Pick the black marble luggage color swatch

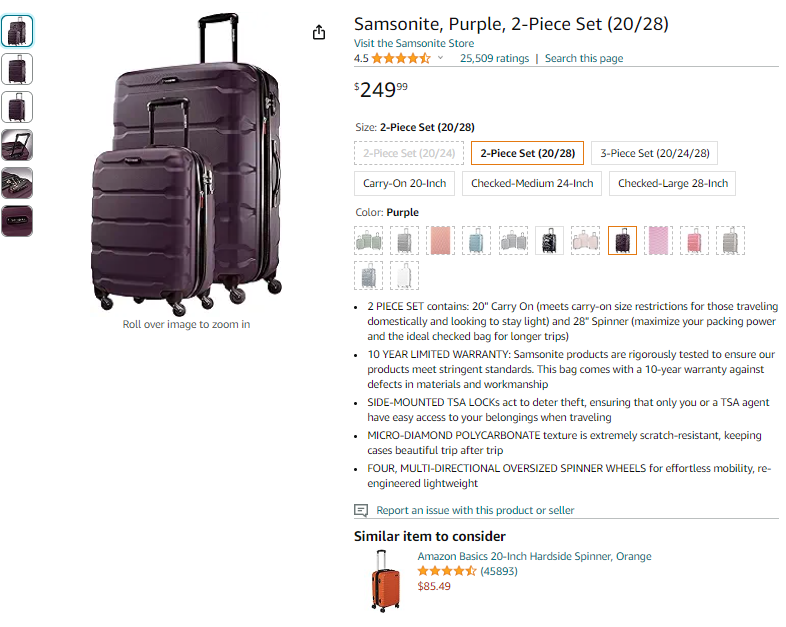click(x=549, y=241)
